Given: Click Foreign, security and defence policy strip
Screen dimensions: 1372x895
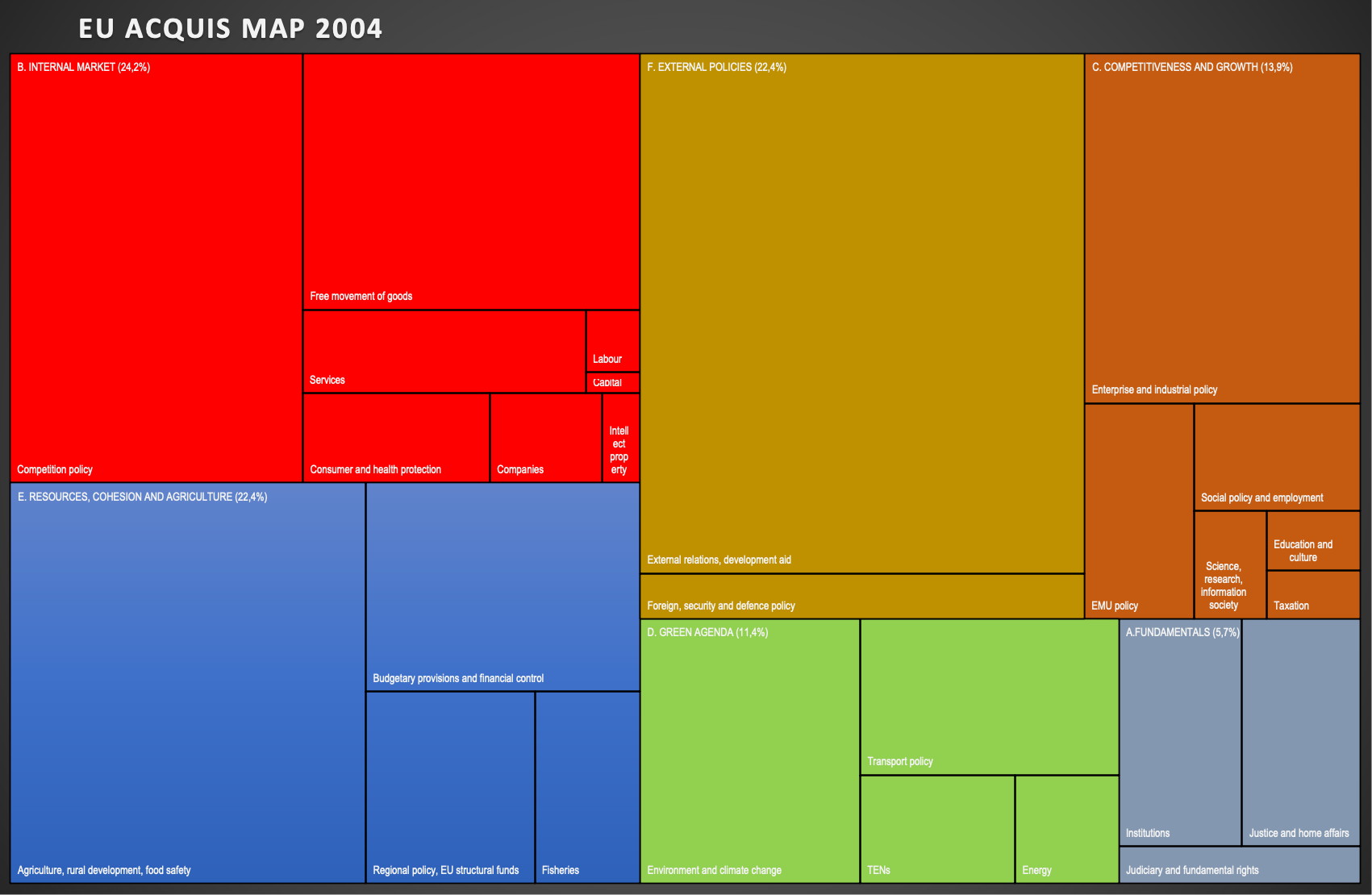Looking at the screenshot, I should 861,597.
